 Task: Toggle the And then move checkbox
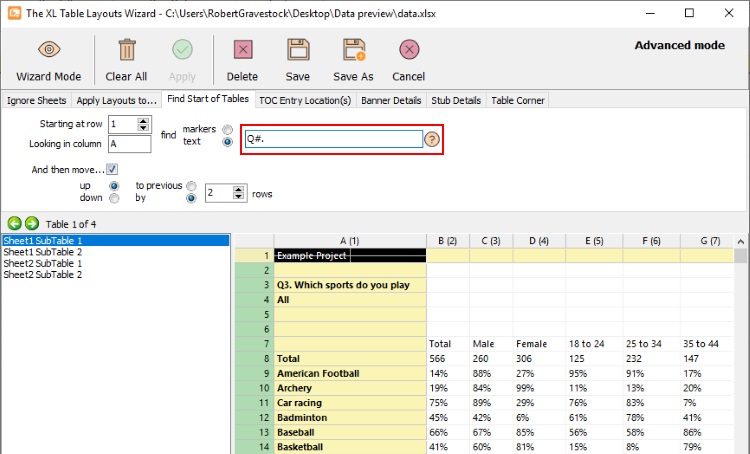(x=112, y=169)
